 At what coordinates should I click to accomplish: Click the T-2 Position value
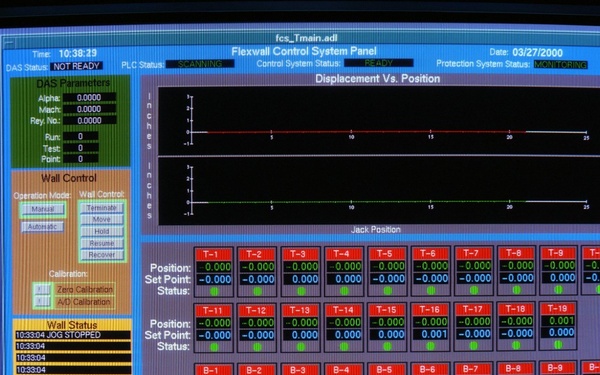click(258, 267)
